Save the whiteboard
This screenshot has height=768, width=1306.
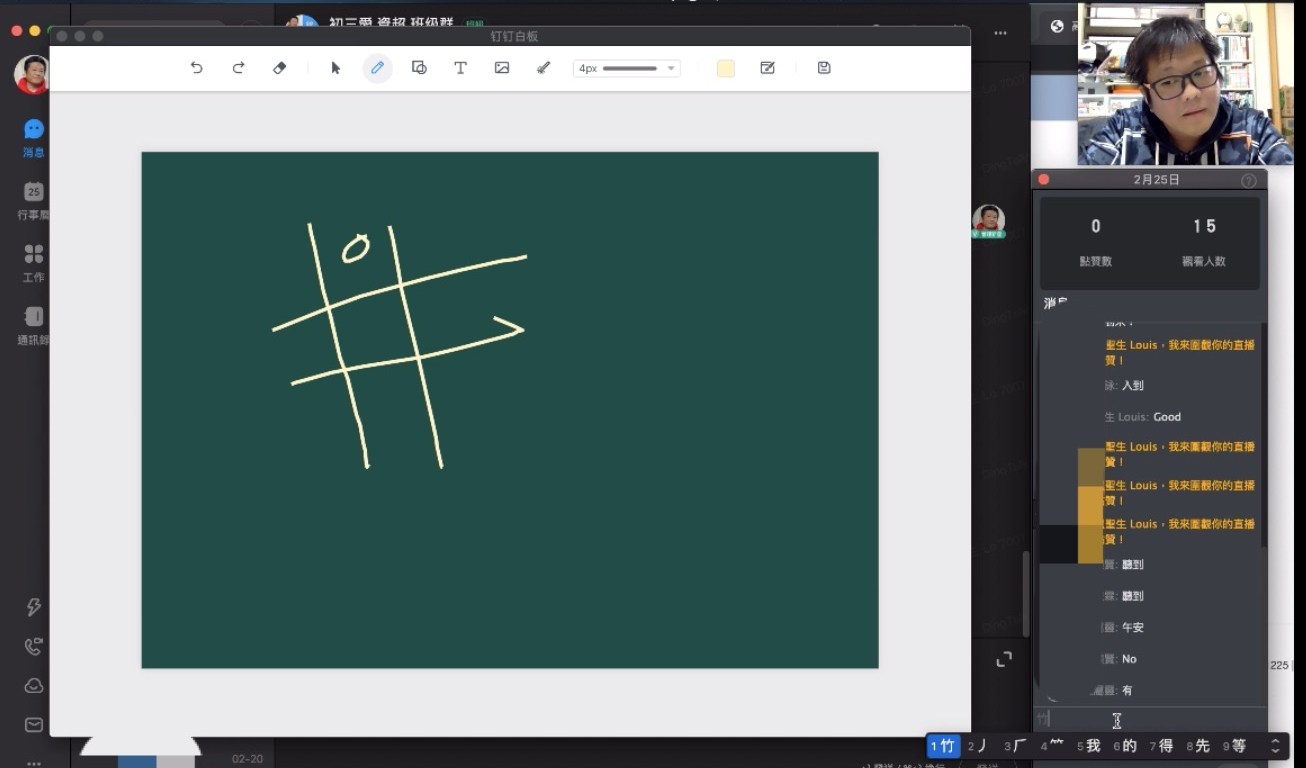click(824, 68)
